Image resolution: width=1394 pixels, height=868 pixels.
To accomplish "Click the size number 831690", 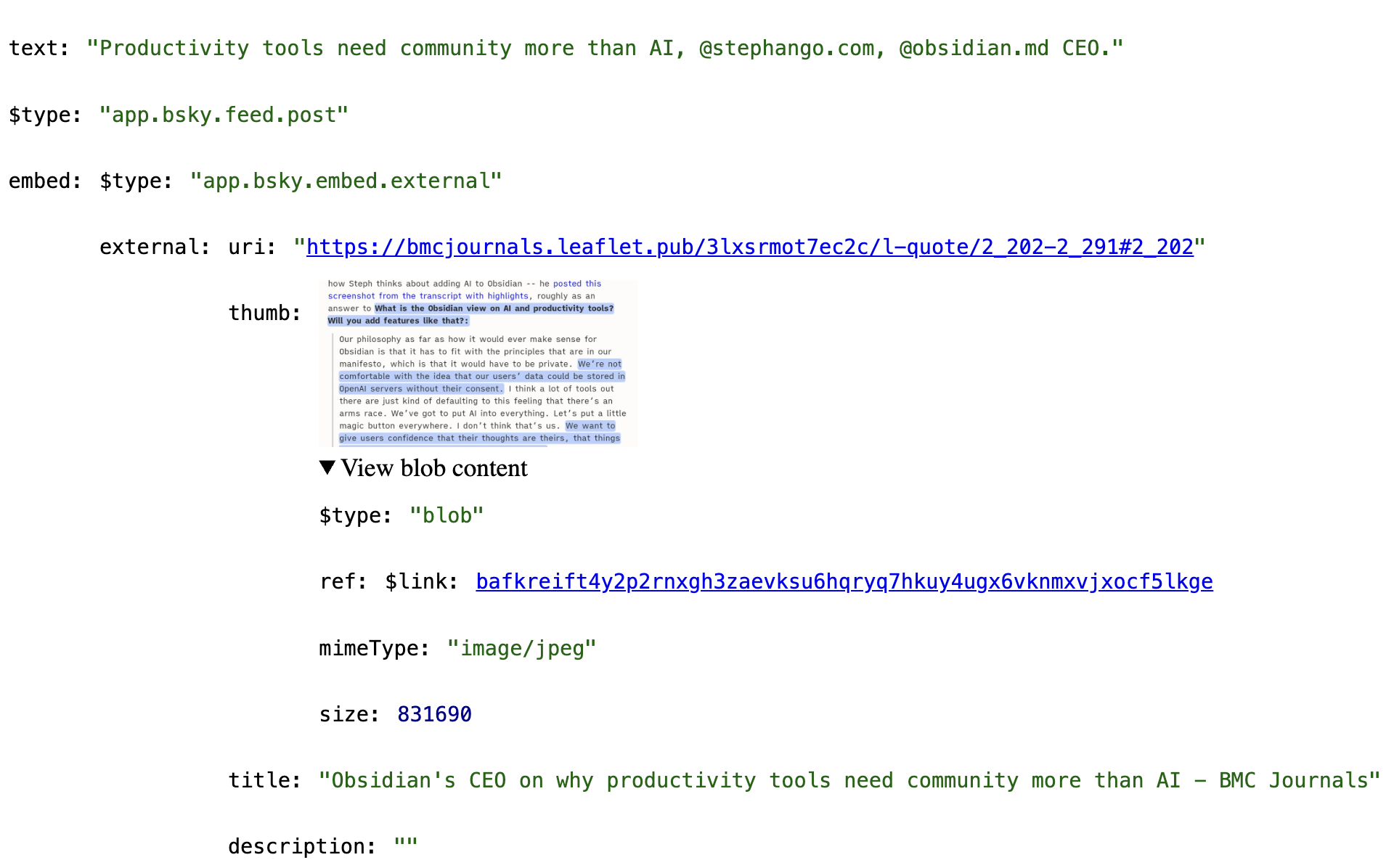I will click(434, 715).
